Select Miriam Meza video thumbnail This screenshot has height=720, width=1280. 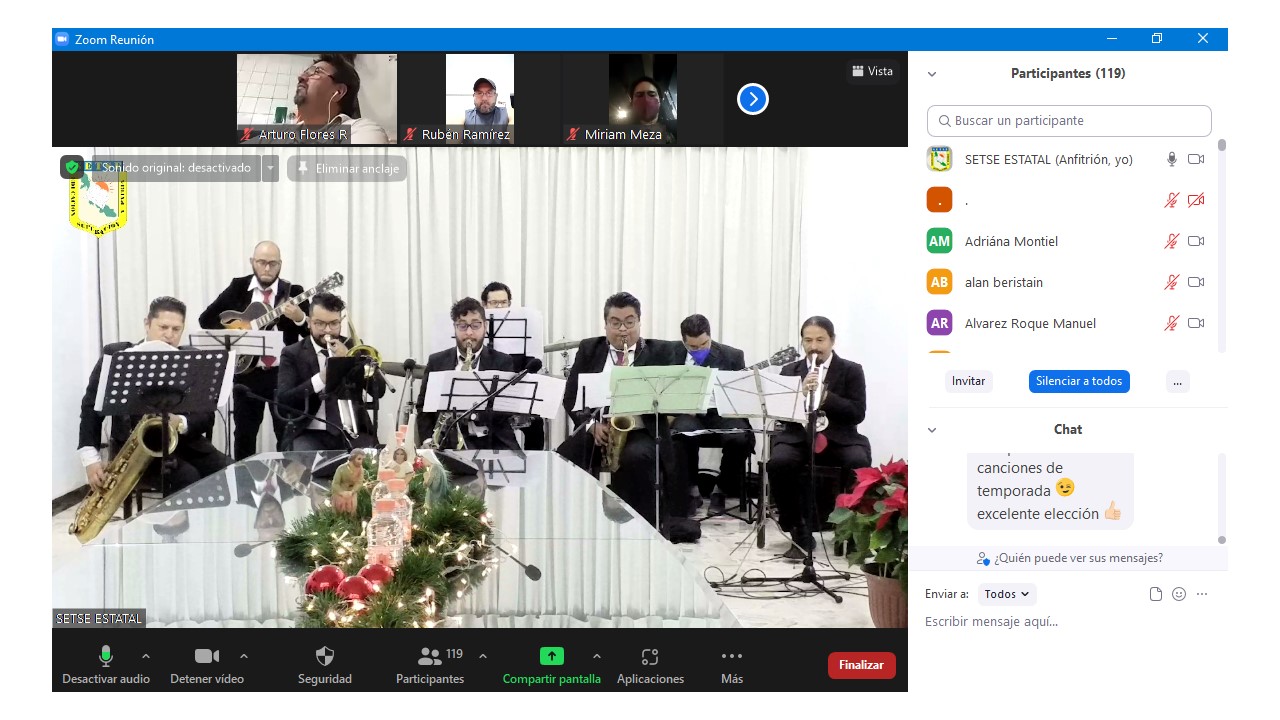643,99
